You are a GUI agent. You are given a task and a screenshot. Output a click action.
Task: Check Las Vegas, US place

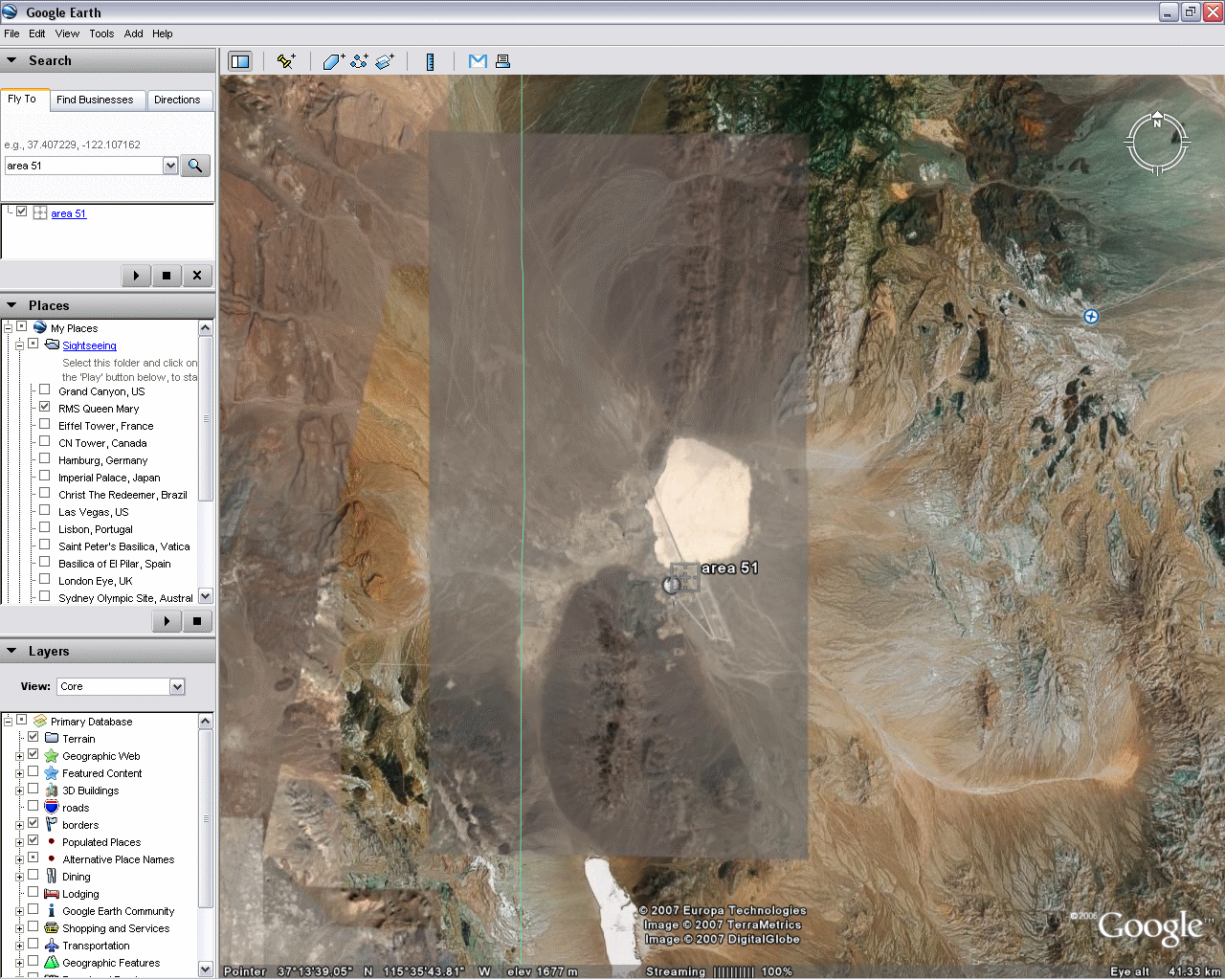tap(44, 510)
